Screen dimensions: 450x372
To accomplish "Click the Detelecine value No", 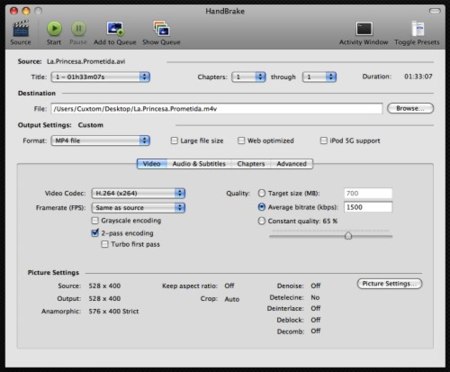I will 315,297.
